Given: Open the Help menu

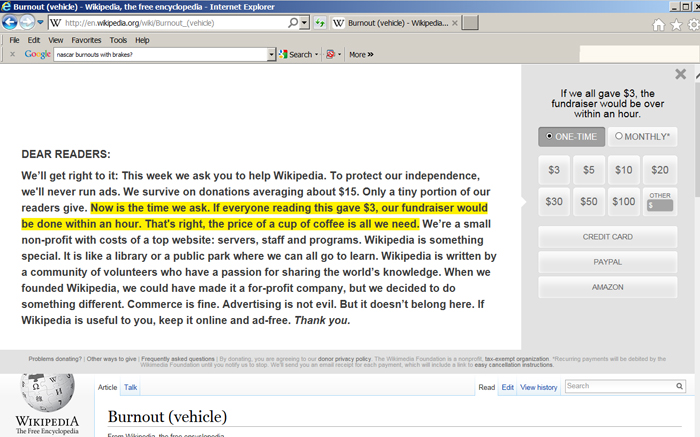Looking at the screenshot, I should coord(142,40).
